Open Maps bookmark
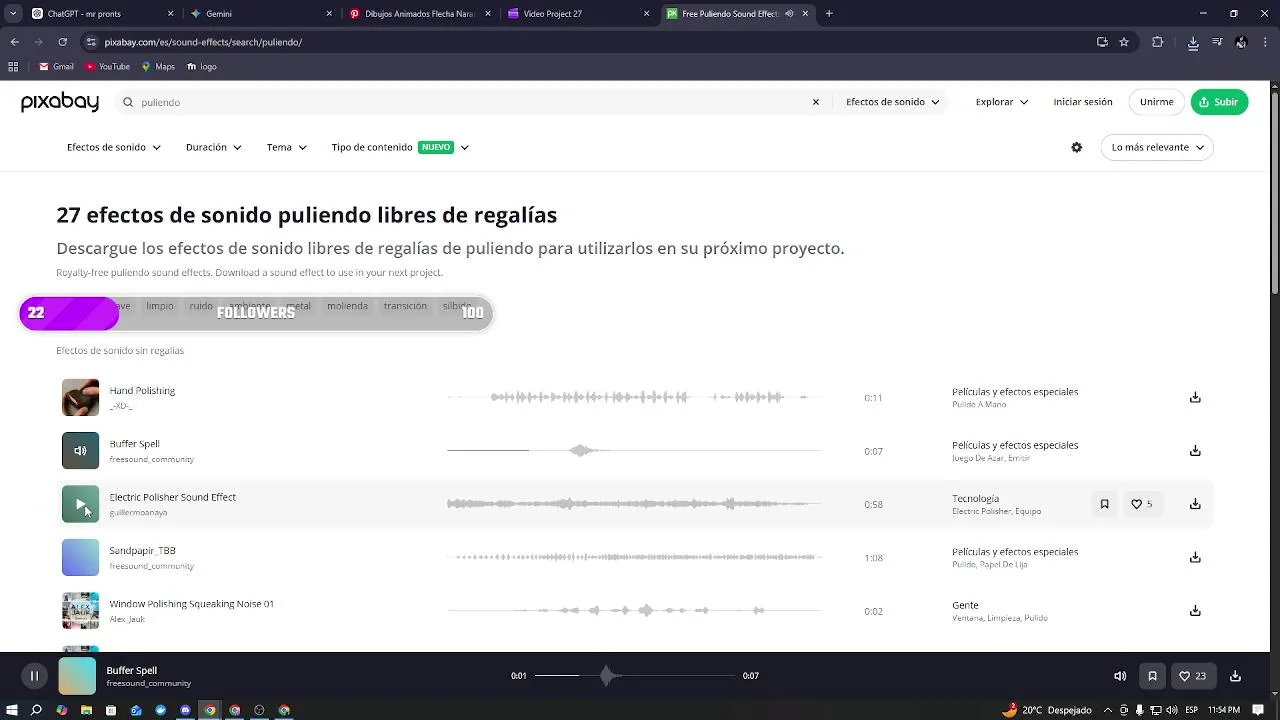This screenshot has width=1280, height=720. tap(158, 66)
